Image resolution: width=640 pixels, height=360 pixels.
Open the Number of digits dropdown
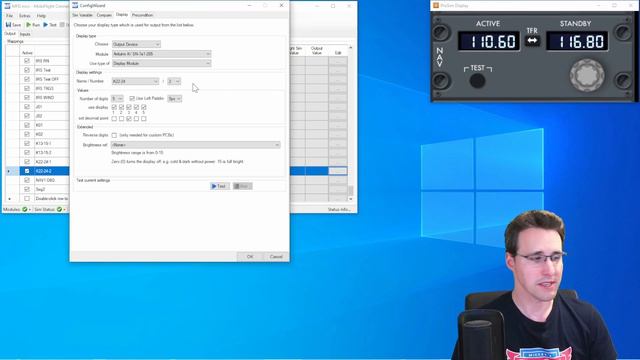(117, 98)
